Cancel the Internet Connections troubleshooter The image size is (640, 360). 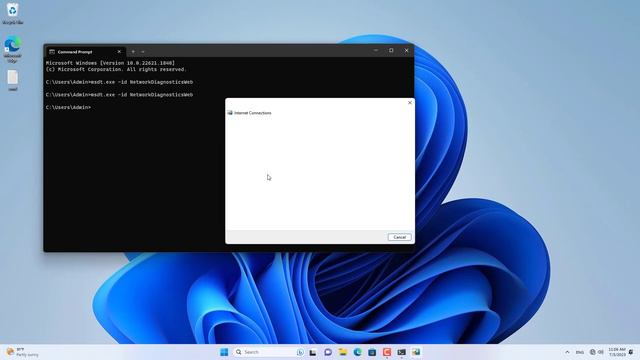[x=400, y=237]
